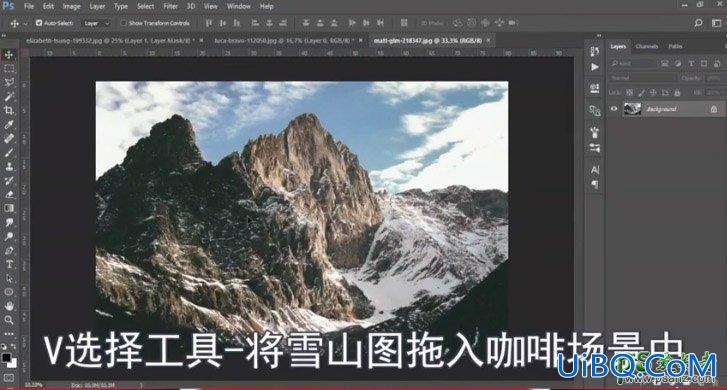Hide the Background layer eye icon
Image resolution: width=727 pixels, height=390 pixels.
614,109
